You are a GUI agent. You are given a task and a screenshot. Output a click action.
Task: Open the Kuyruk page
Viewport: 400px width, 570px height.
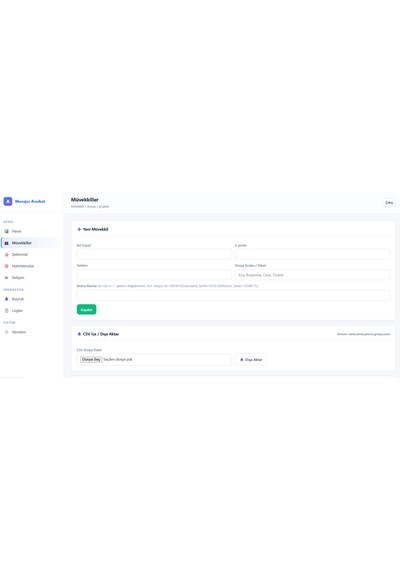pos(31,299)
